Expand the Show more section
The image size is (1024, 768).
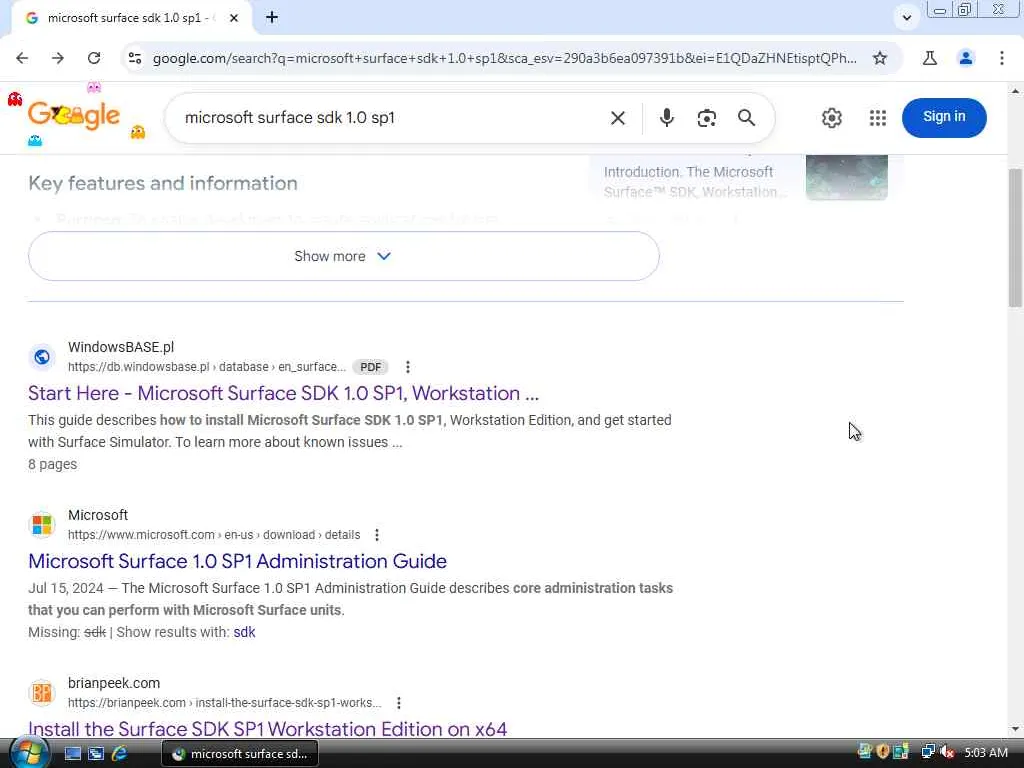[344, 256]
